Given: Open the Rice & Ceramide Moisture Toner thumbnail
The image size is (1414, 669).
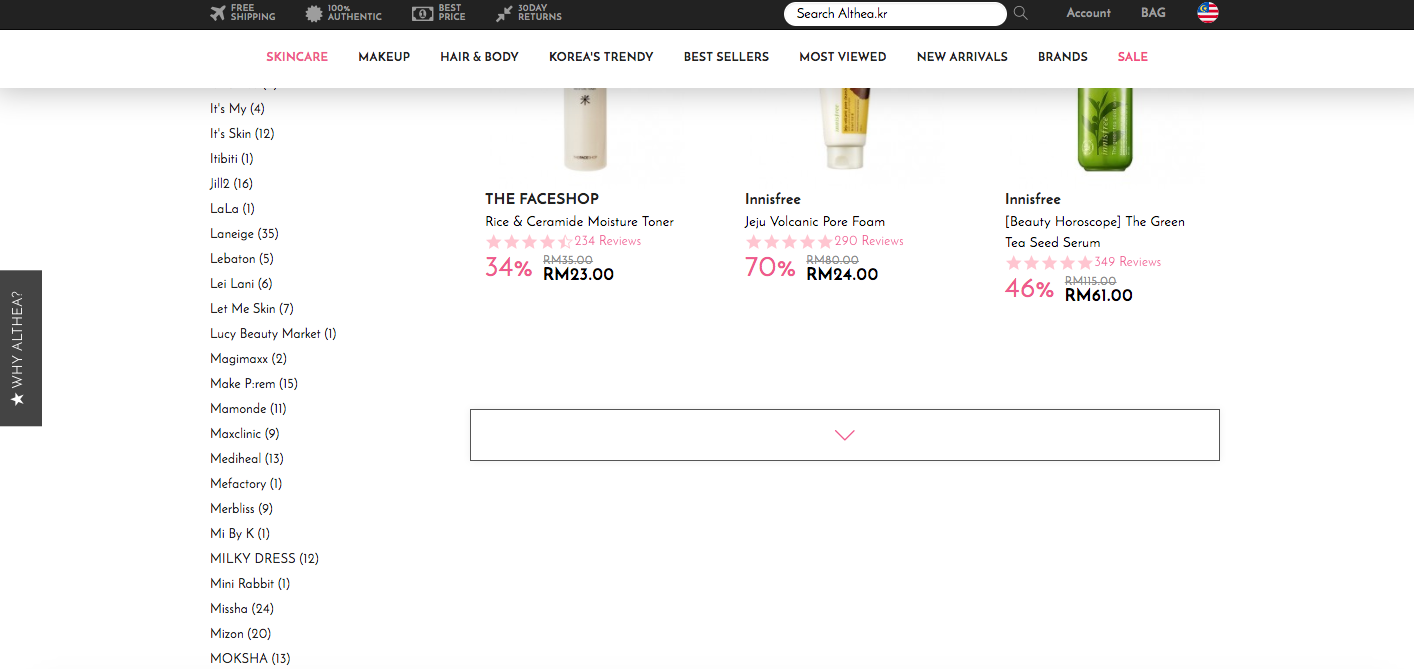Looking at the screenshot, I should pyautogui.click(x=585, y=130).
